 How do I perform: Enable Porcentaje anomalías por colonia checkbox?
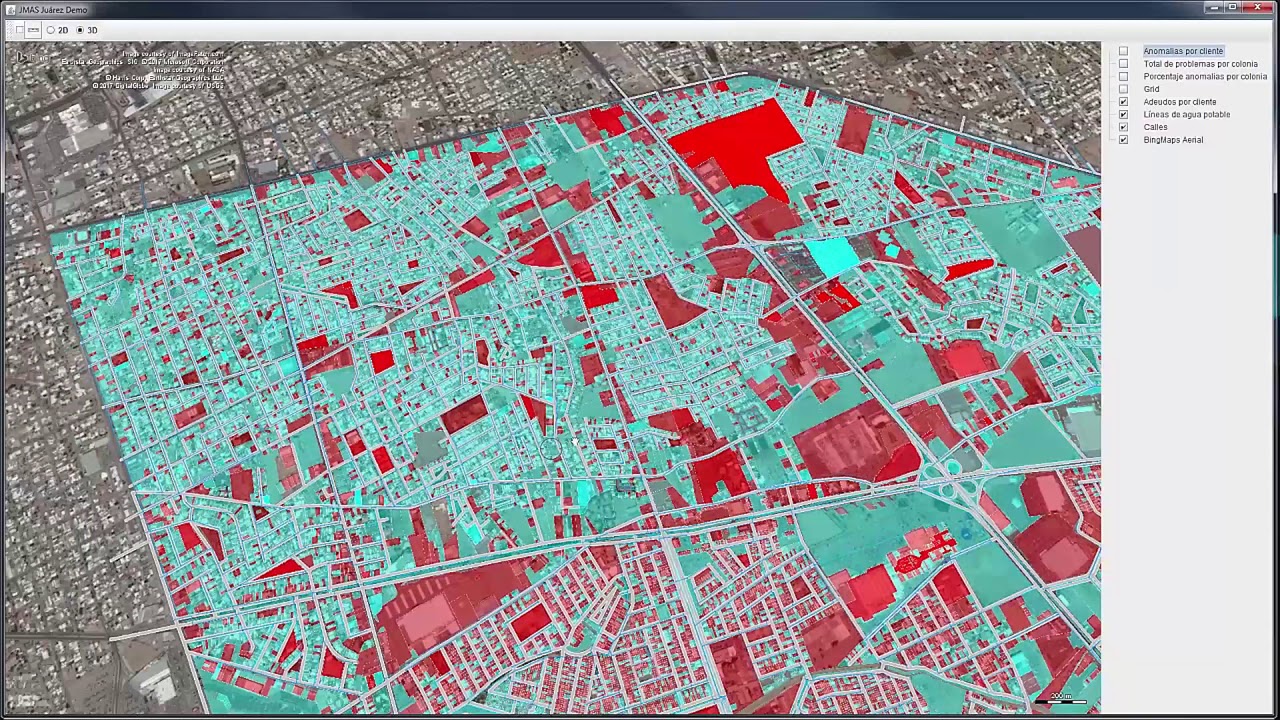tap(1123, 76)
